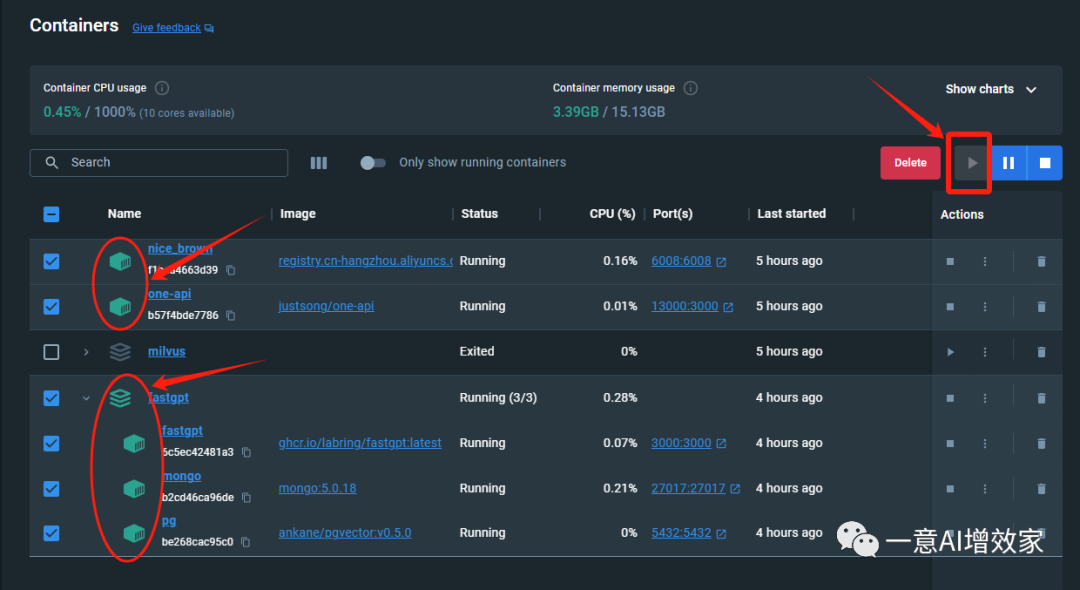The image size is (1080, 590).
Task: Uncheck the nice_brown row checkbox
Action: [52, 262]
